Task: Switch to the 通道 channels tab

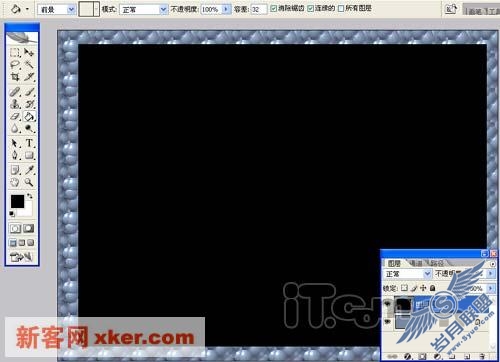Action: pos(416,263)
